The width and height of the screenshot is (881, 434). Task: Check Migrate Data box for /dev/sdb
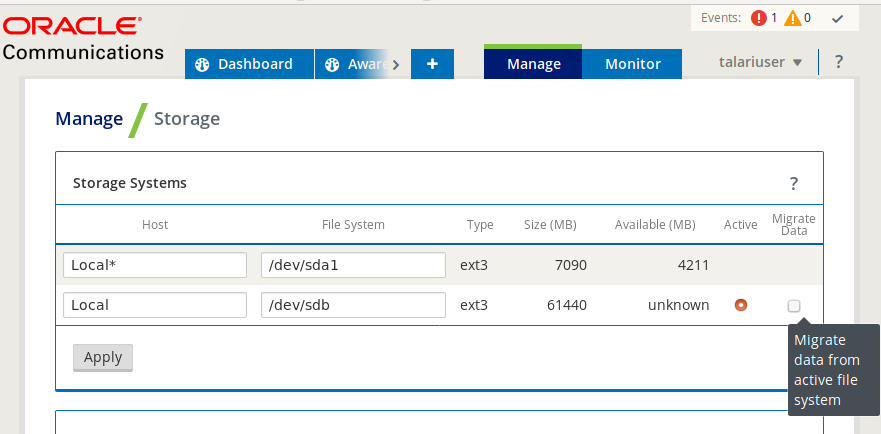[x=793, y=306]
